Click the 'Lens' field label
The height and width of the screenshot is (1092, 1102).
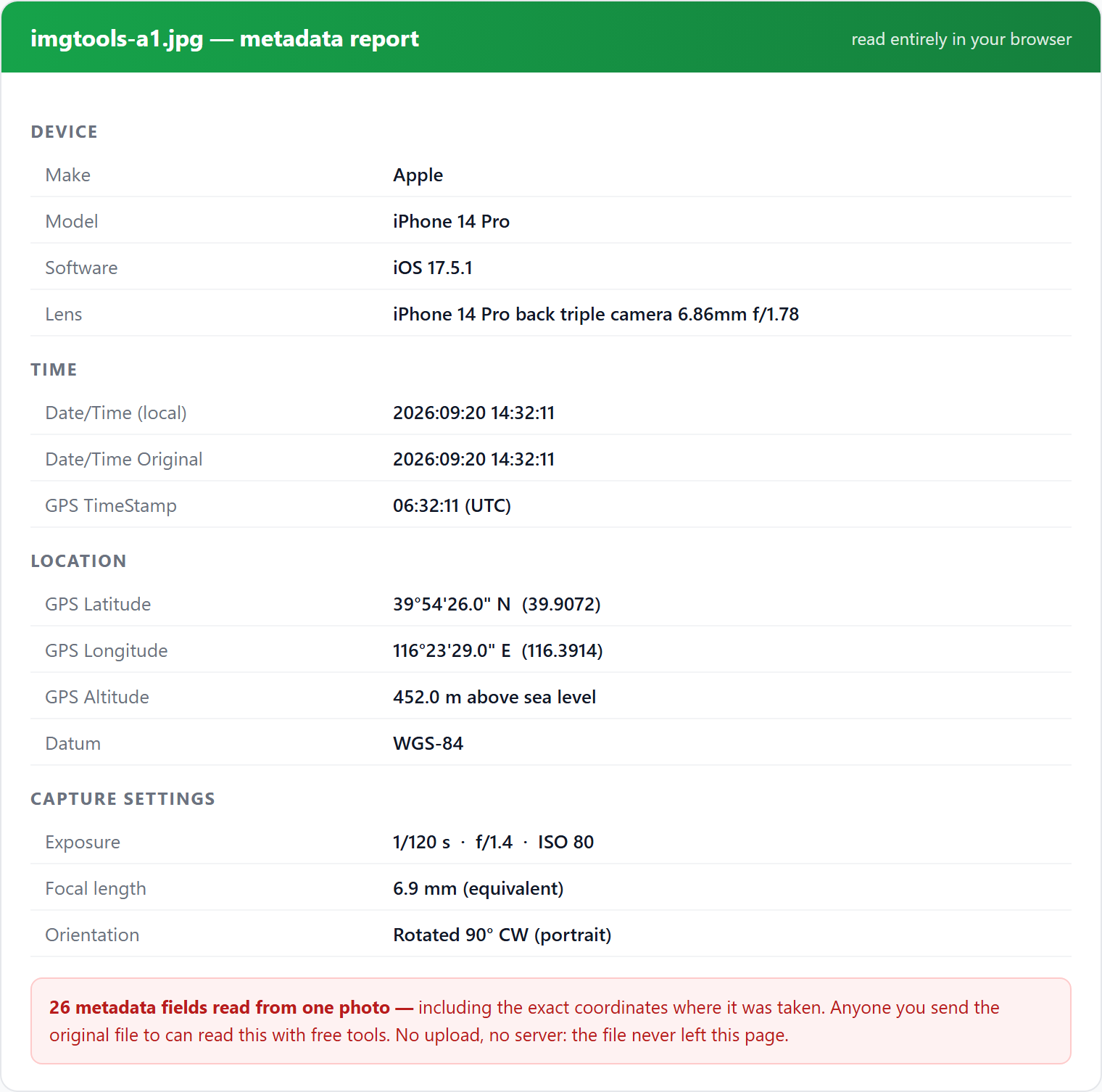pyautogui.click(x=64, y=314)
